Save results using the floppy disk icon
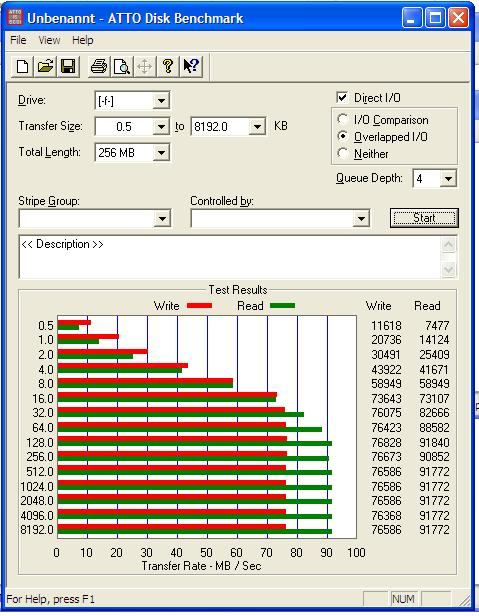 point(68,66)
